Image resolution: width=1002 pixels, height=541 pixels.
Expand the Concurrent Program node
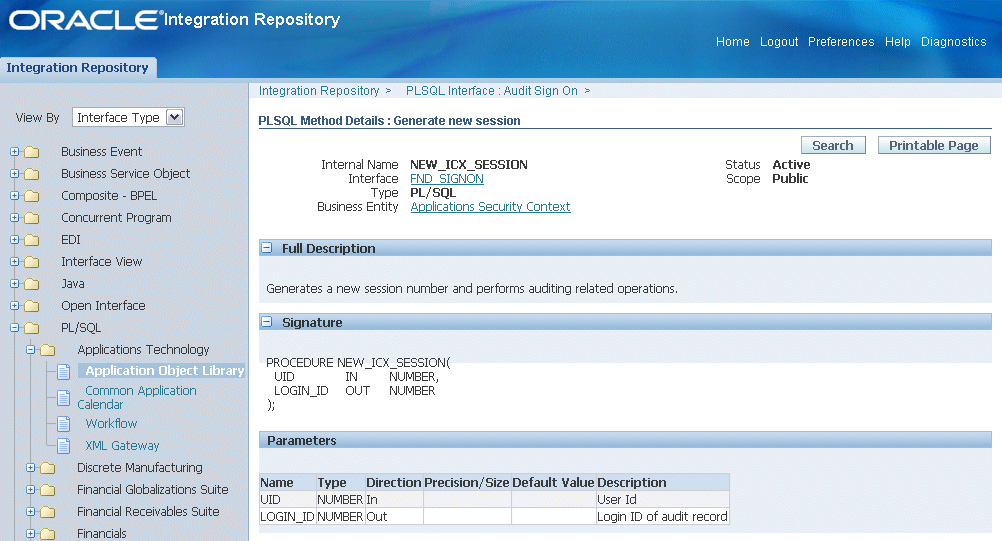coord(15,217)
